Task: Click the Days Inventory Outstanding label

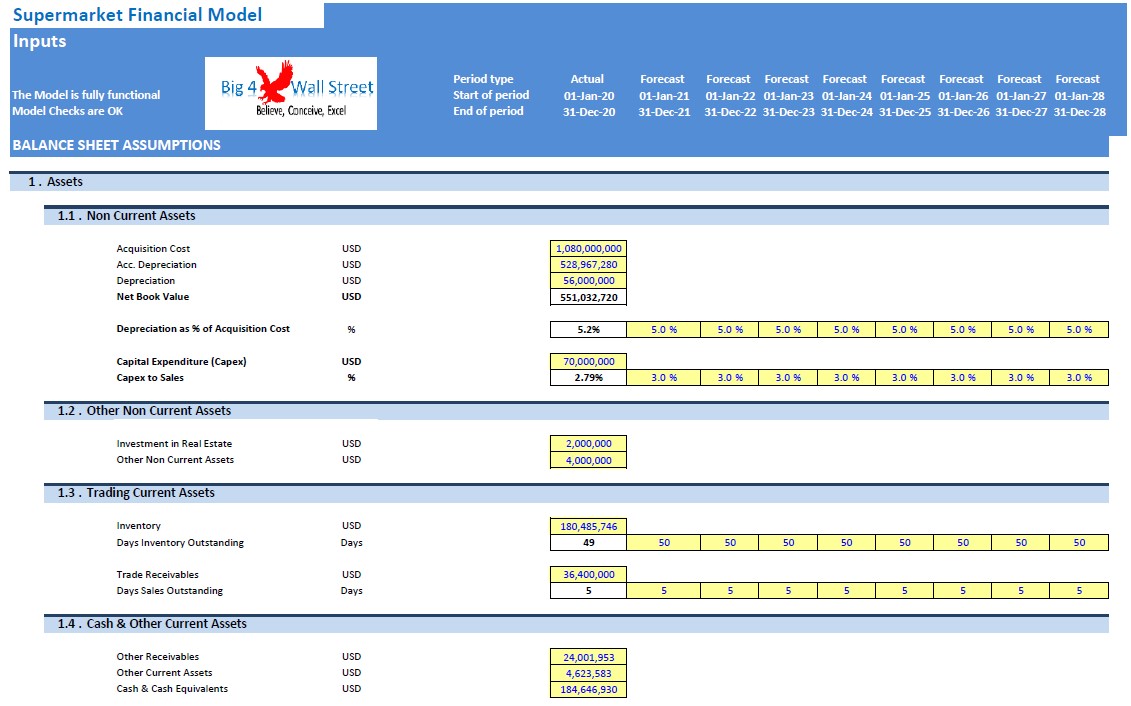Action: (180, 542)
